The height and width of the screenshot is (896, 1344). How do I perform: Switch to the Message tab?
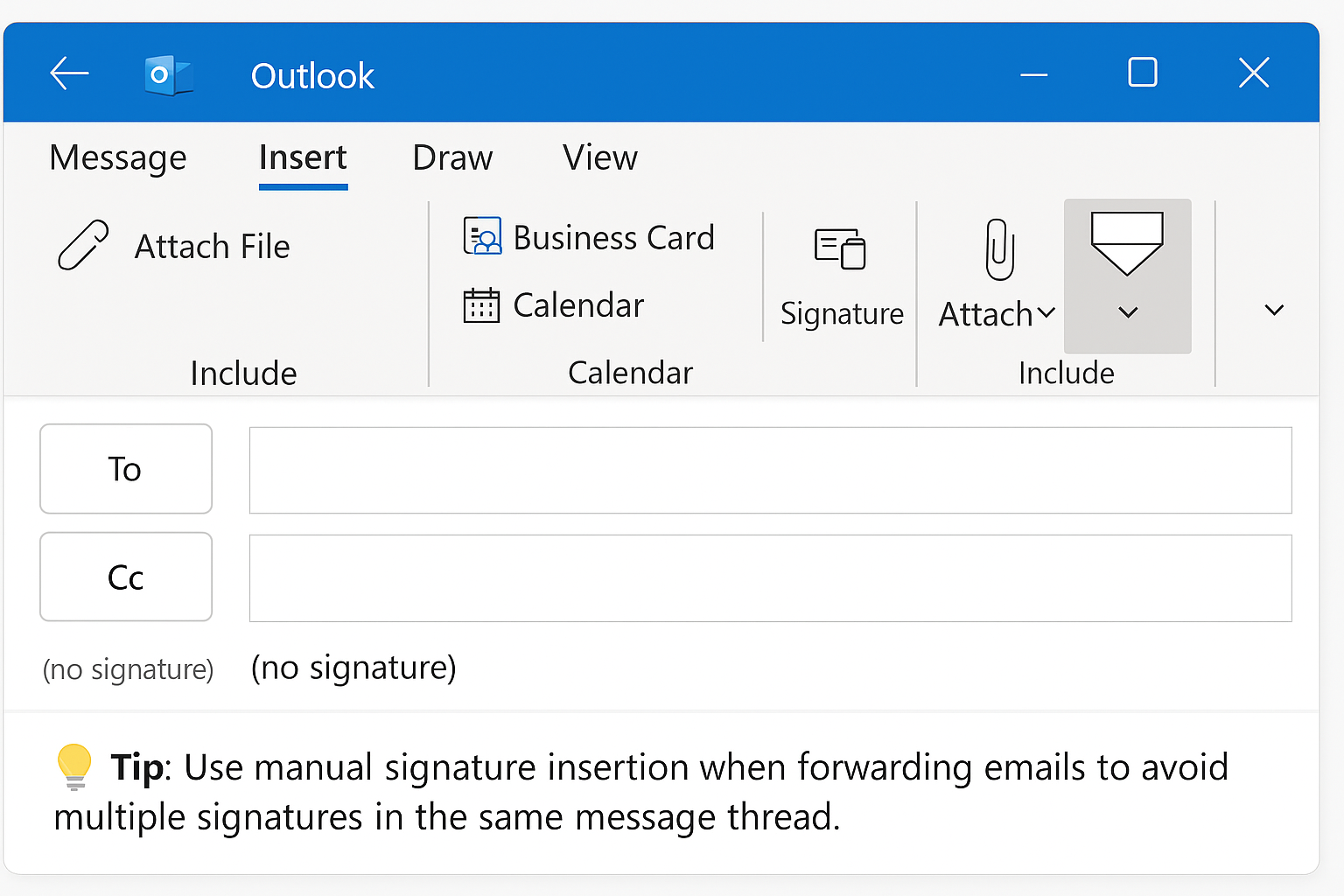pyautogui.click(x=117, y=158)
